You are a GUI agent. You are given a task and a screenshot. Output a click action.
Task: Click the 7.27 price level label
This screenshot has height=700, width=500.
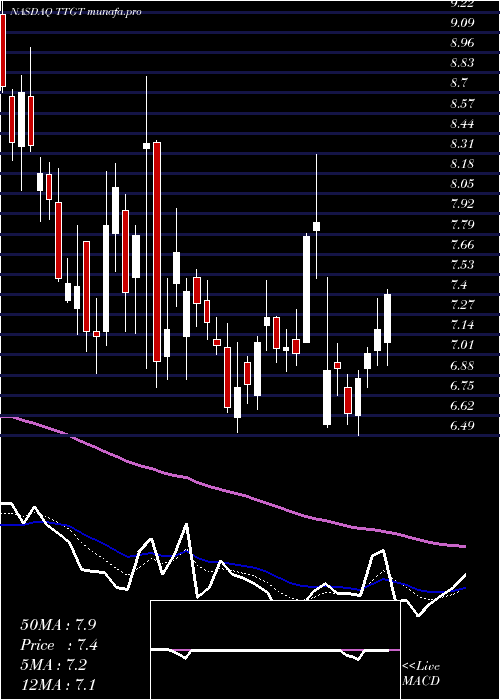coord(462,305)
